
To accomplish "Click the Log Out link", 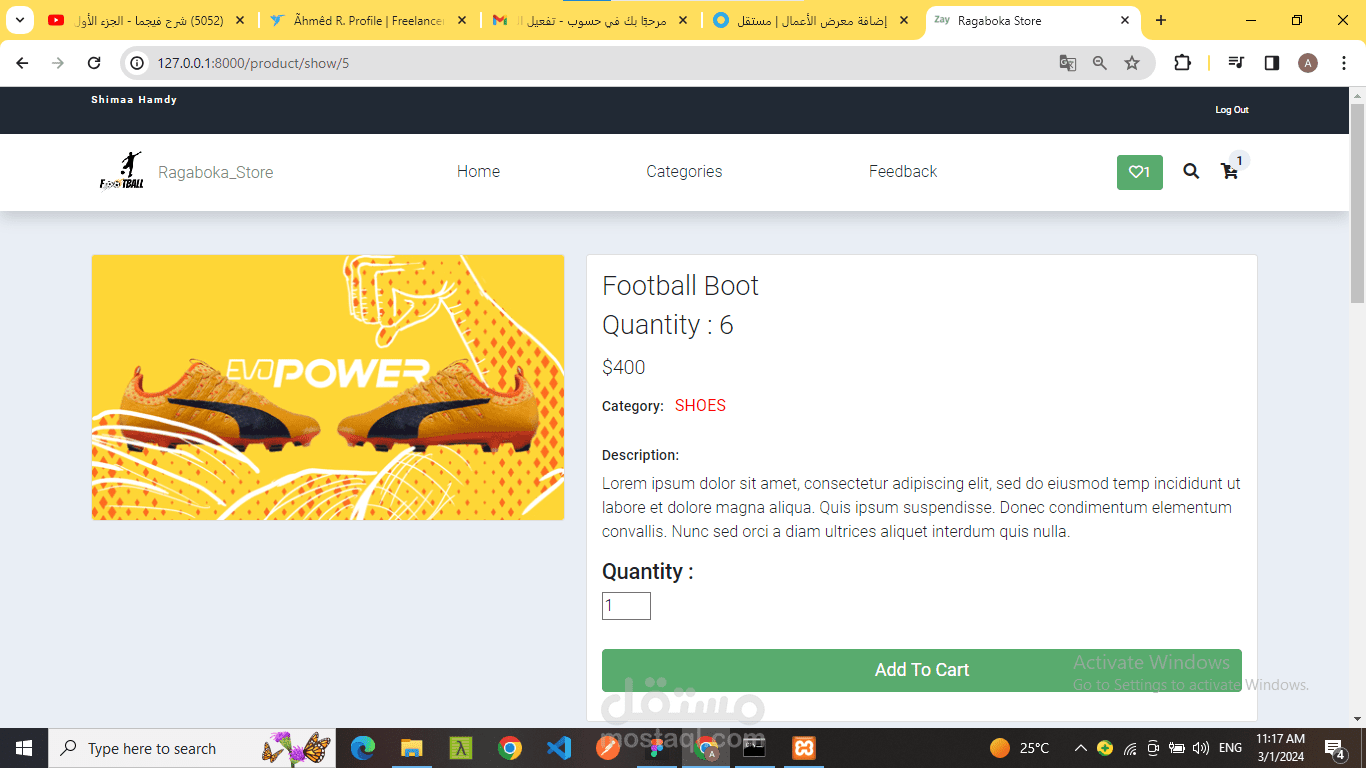I will (1232, 110).
